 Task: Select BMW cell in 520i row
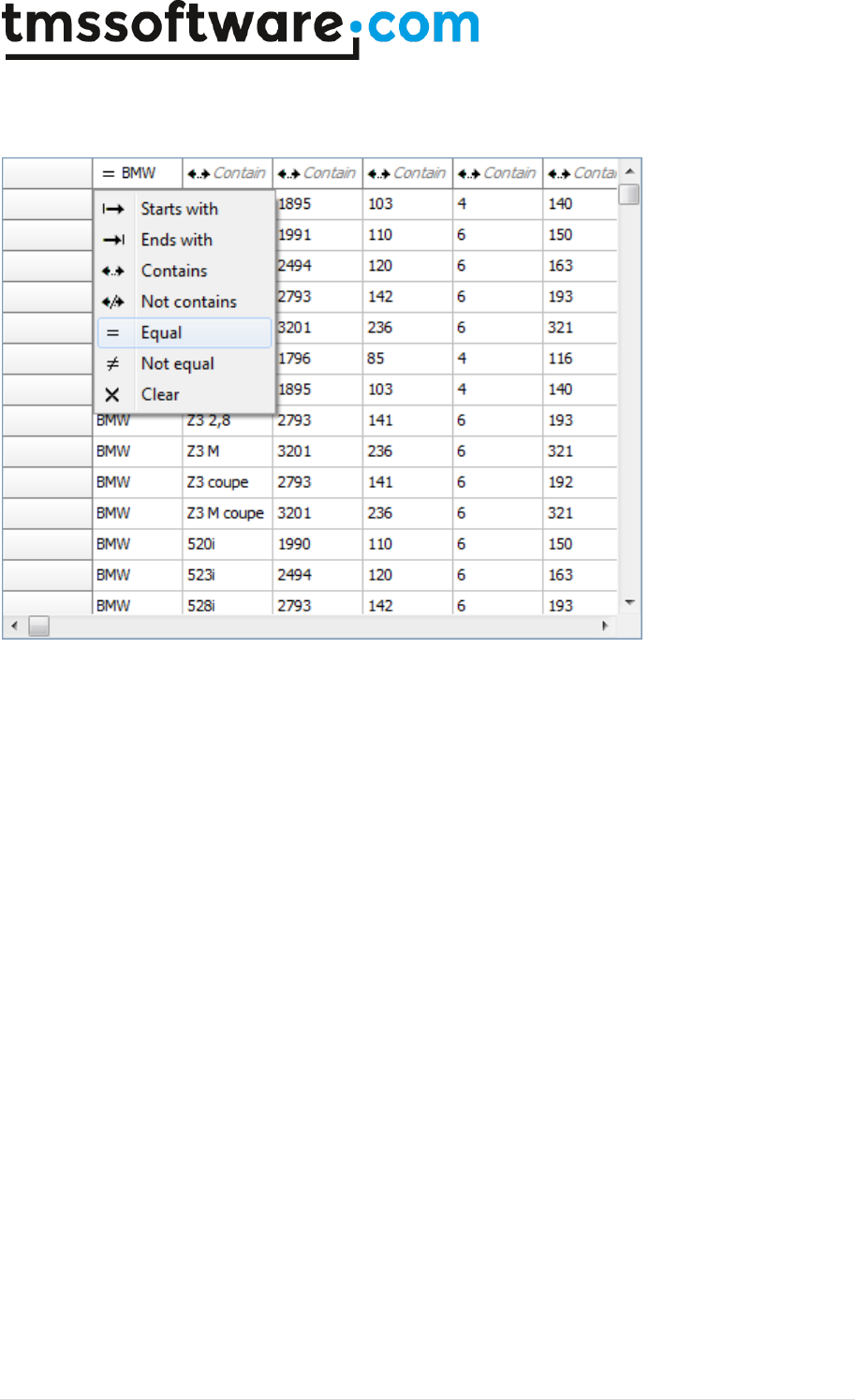coord(138,544)
